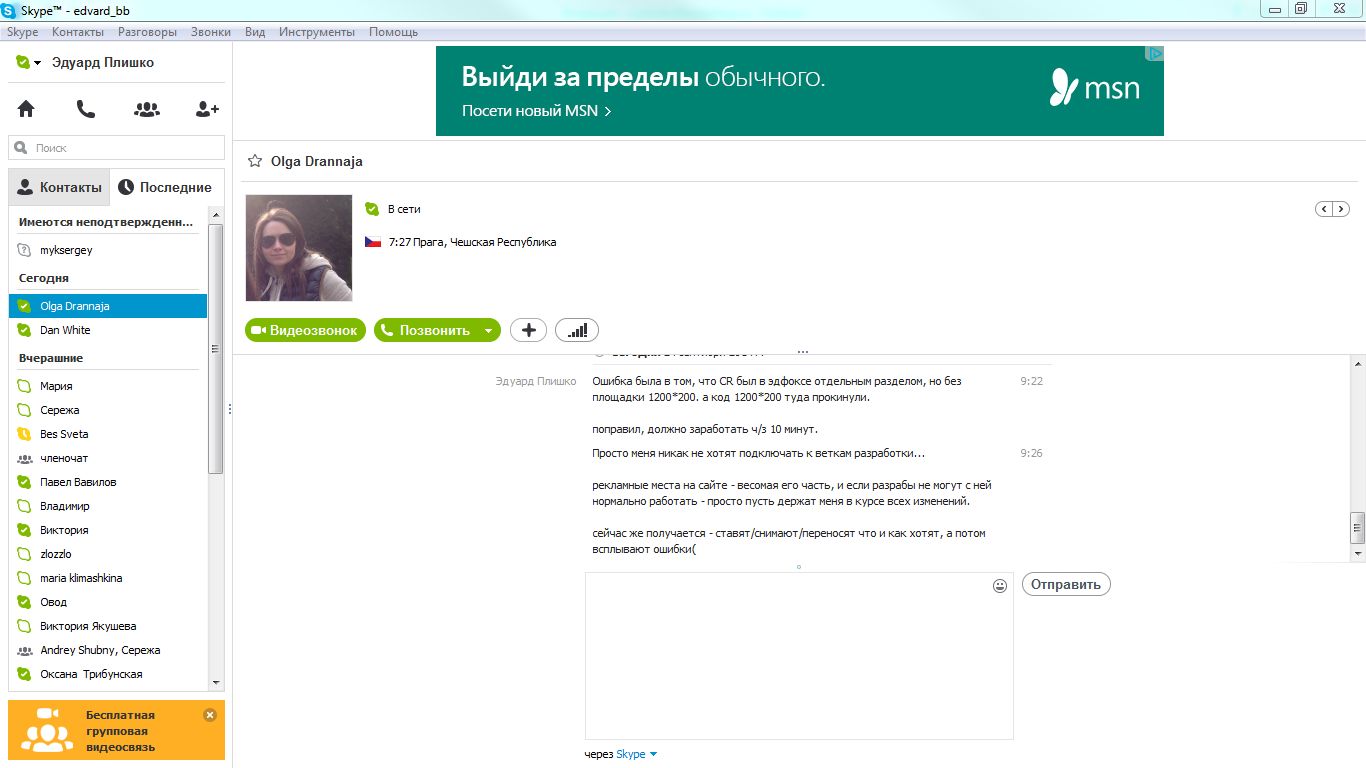Select contact Виктория Якушева

tap(108, 626)
